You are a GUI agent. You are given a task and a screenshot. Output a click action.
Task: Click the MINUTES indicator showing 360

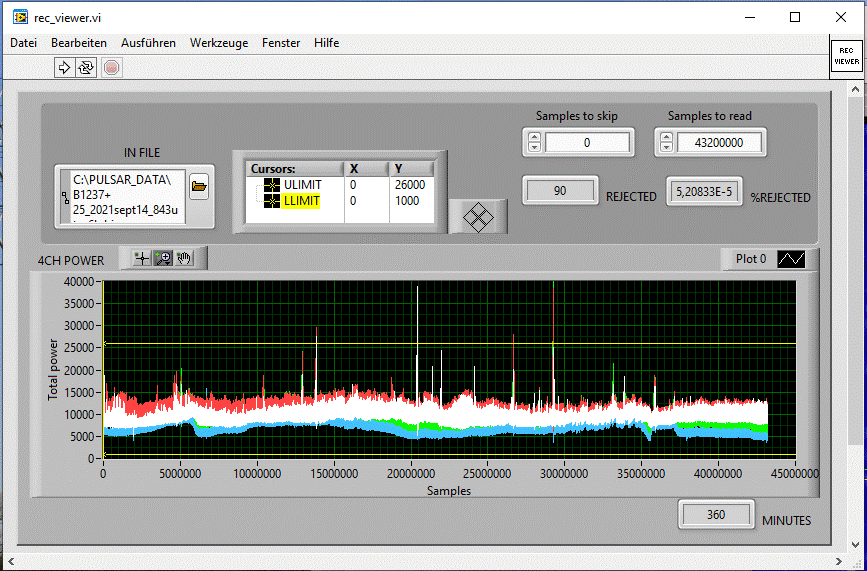[716, 515]
